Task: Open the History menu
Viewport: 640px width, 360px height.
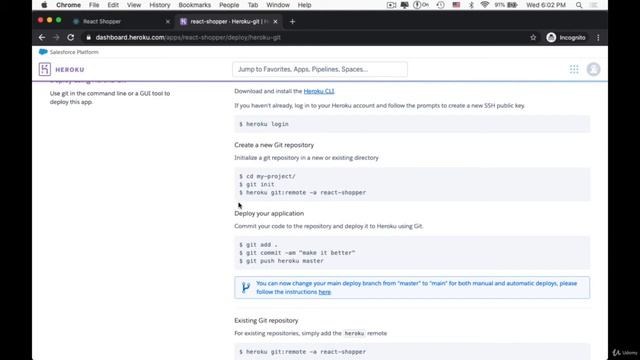Action: [x=160, y=5]
